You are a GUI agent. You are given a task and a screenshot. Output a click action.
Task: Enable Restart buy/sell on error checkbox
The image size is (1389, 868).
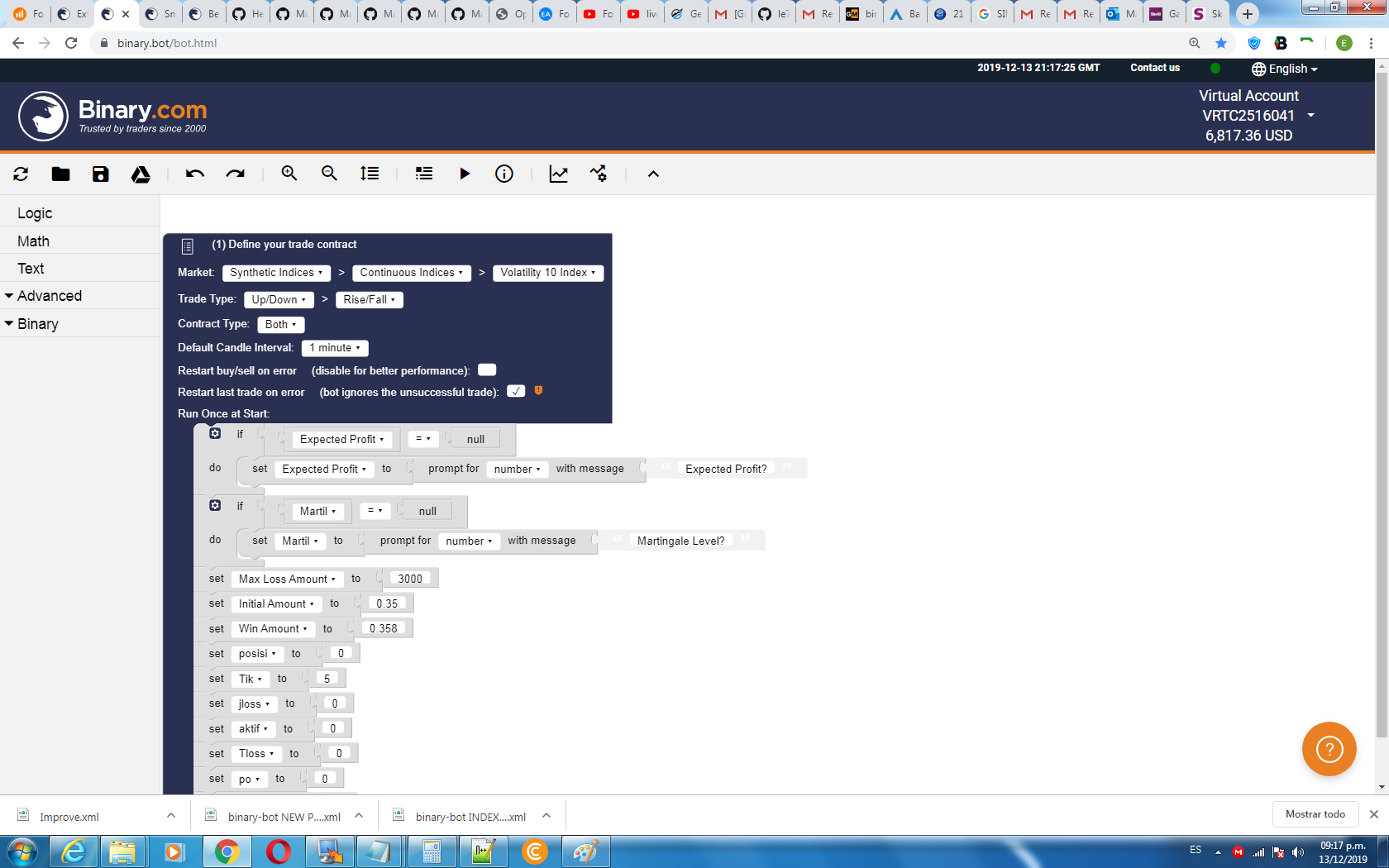pyautogui.click(x=487, y=370)
